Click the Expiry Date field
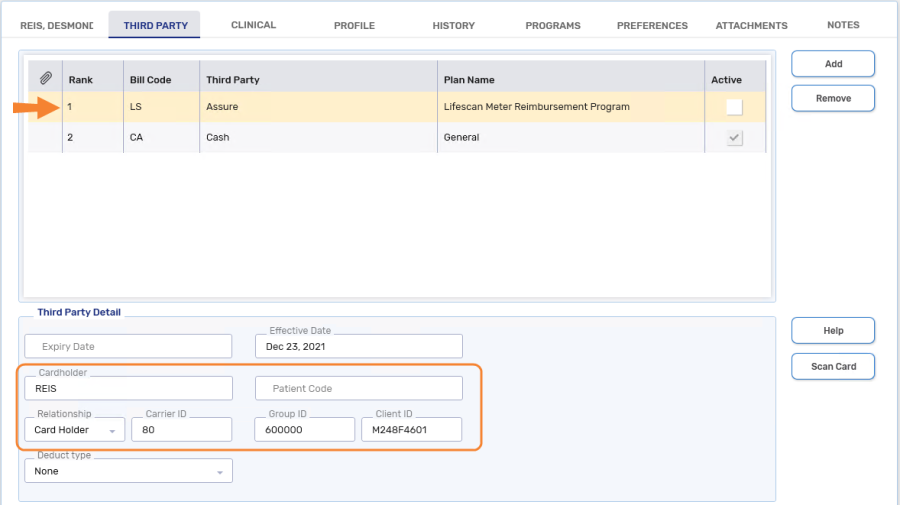This screenshot has width=900, height=505. click(128, 346)
